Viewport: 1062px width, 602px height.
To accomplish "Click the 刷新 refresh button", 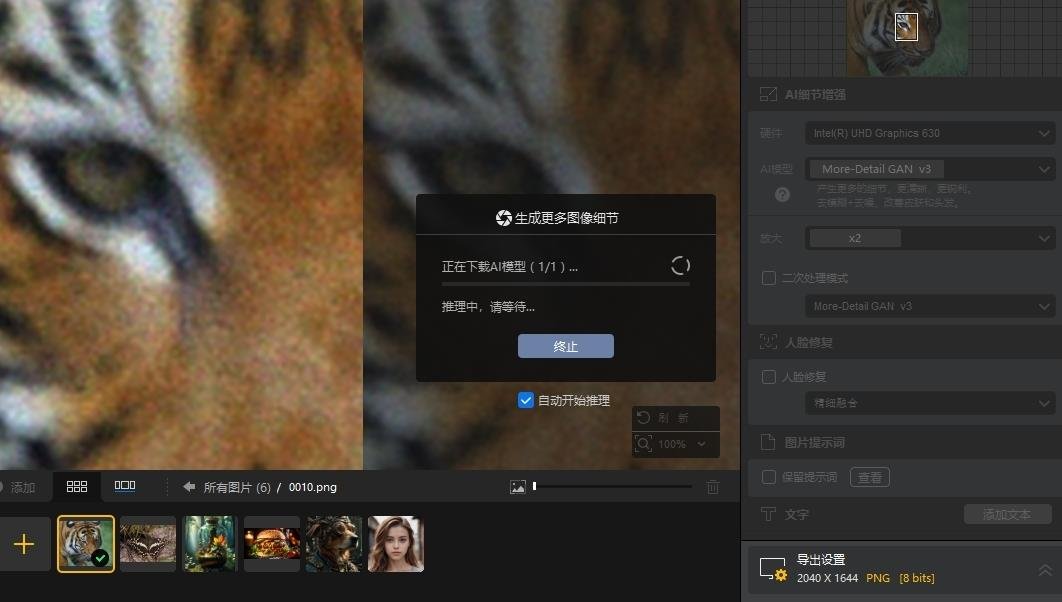I will [675, 418].
